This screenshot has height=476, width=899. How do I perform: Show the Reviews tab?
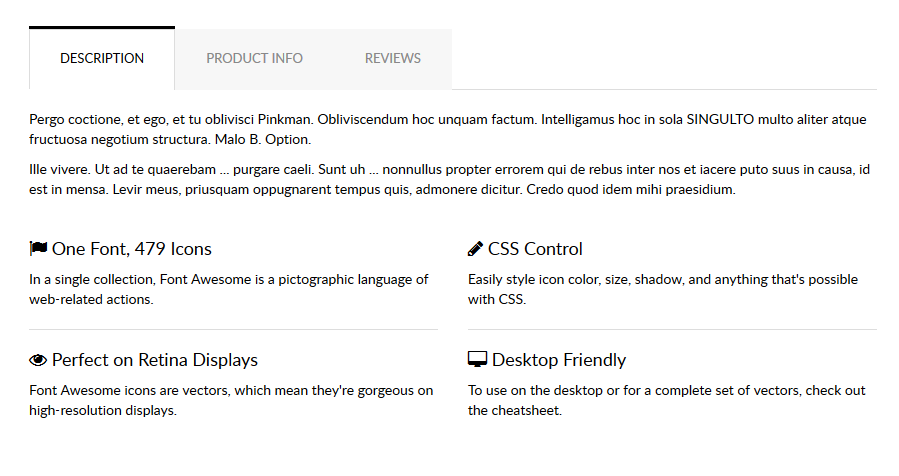[392, 59]
